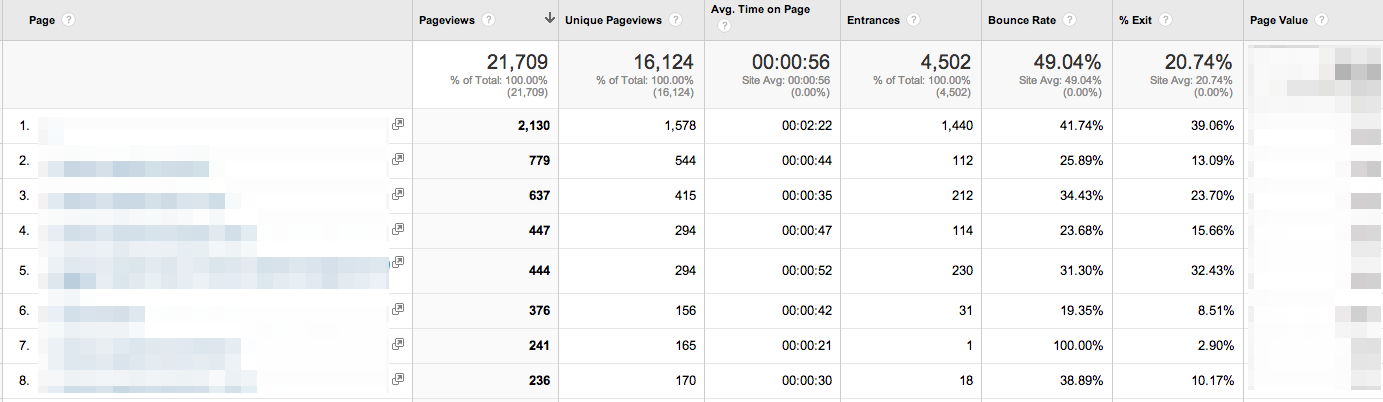Sort table by % Exit header

pyautogui.click(x=1139, y=20)
